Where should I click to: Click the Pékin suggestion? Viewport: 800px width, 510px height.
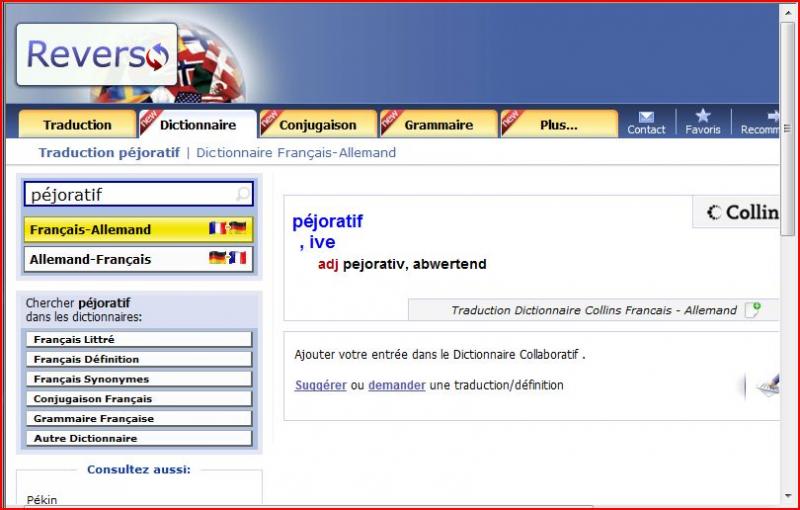(x=42, y=500)
